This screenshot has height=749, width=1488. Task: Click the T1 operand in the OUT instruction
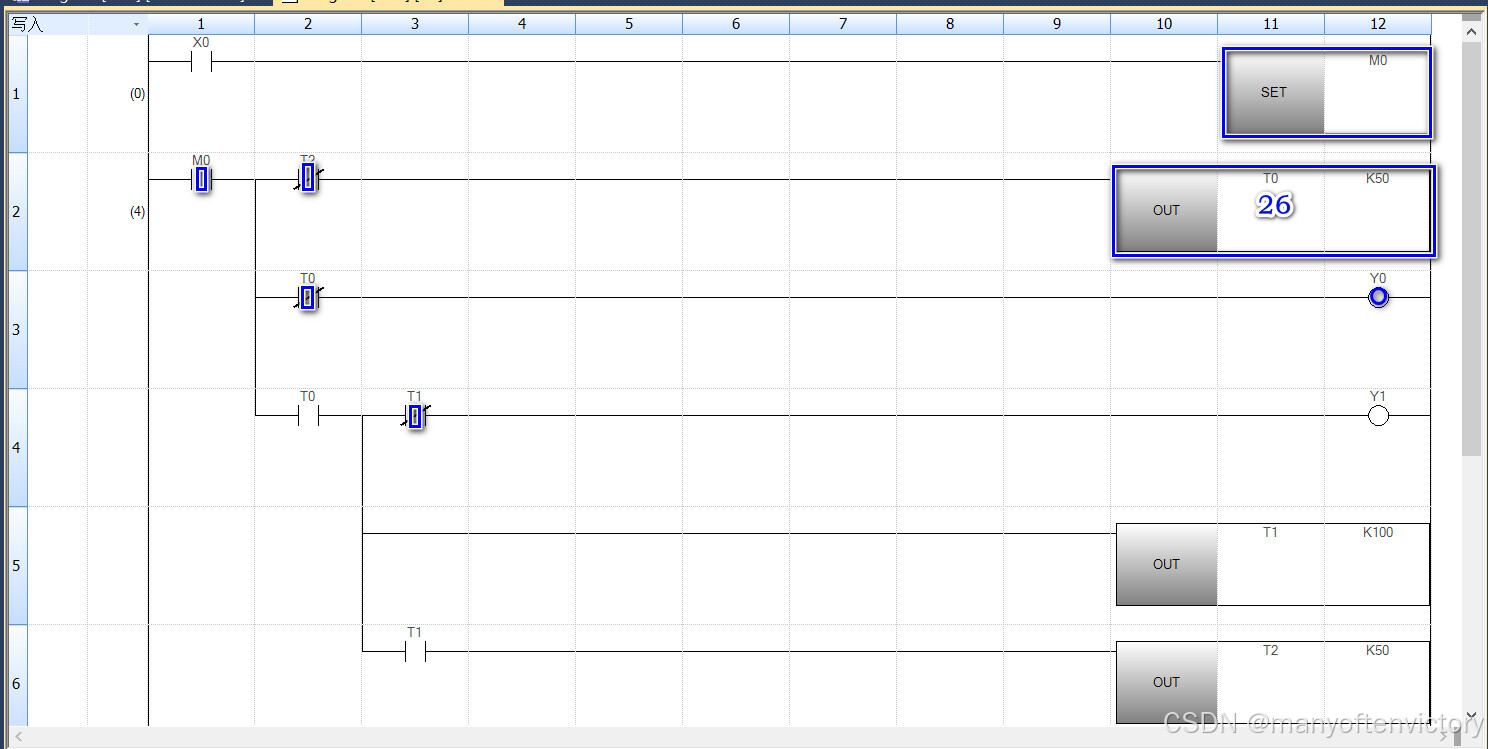click(1270, 532)
